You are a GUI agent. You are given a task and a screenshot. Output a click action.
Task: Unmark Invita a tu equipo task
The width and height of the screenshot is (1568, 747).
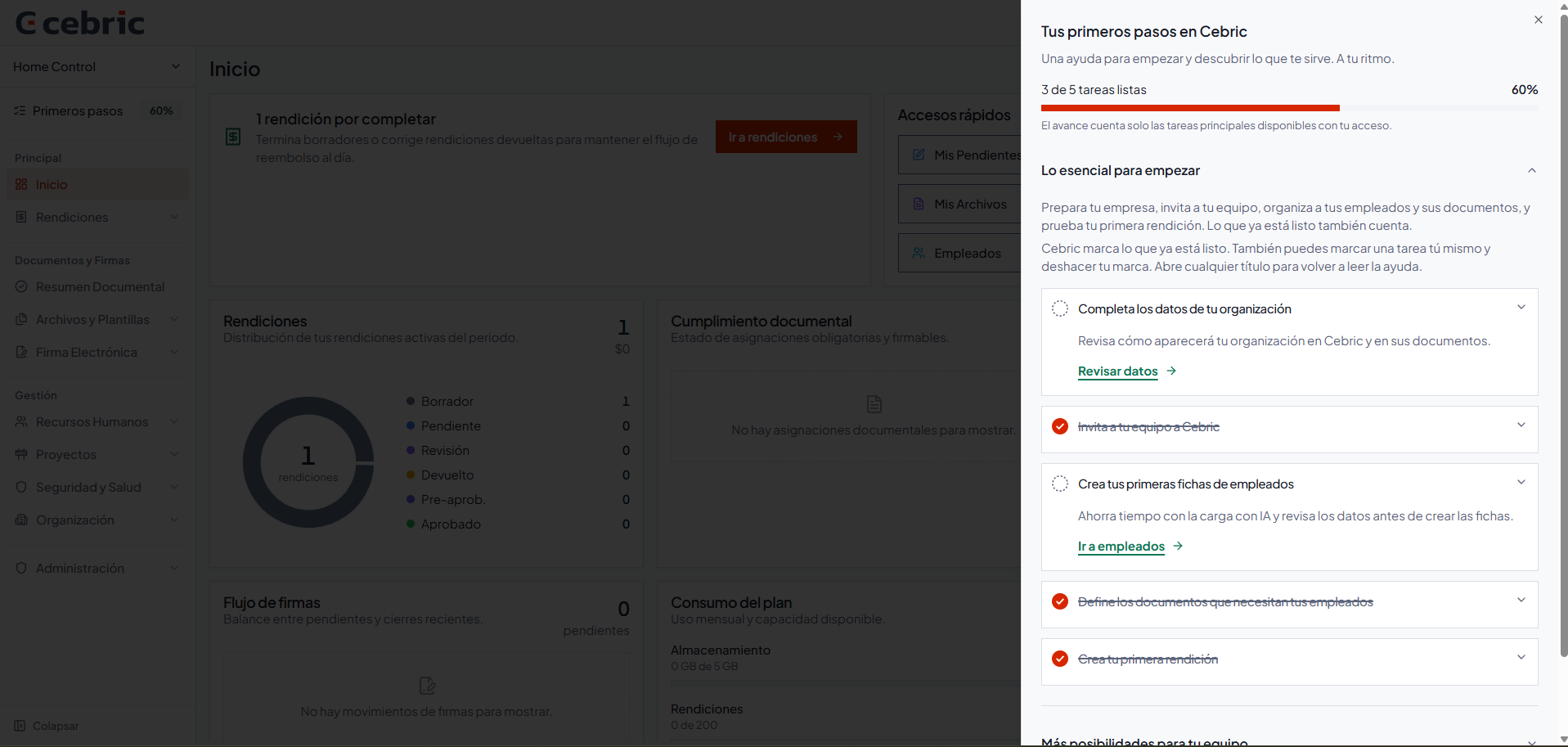click(x=1059, y=426)
